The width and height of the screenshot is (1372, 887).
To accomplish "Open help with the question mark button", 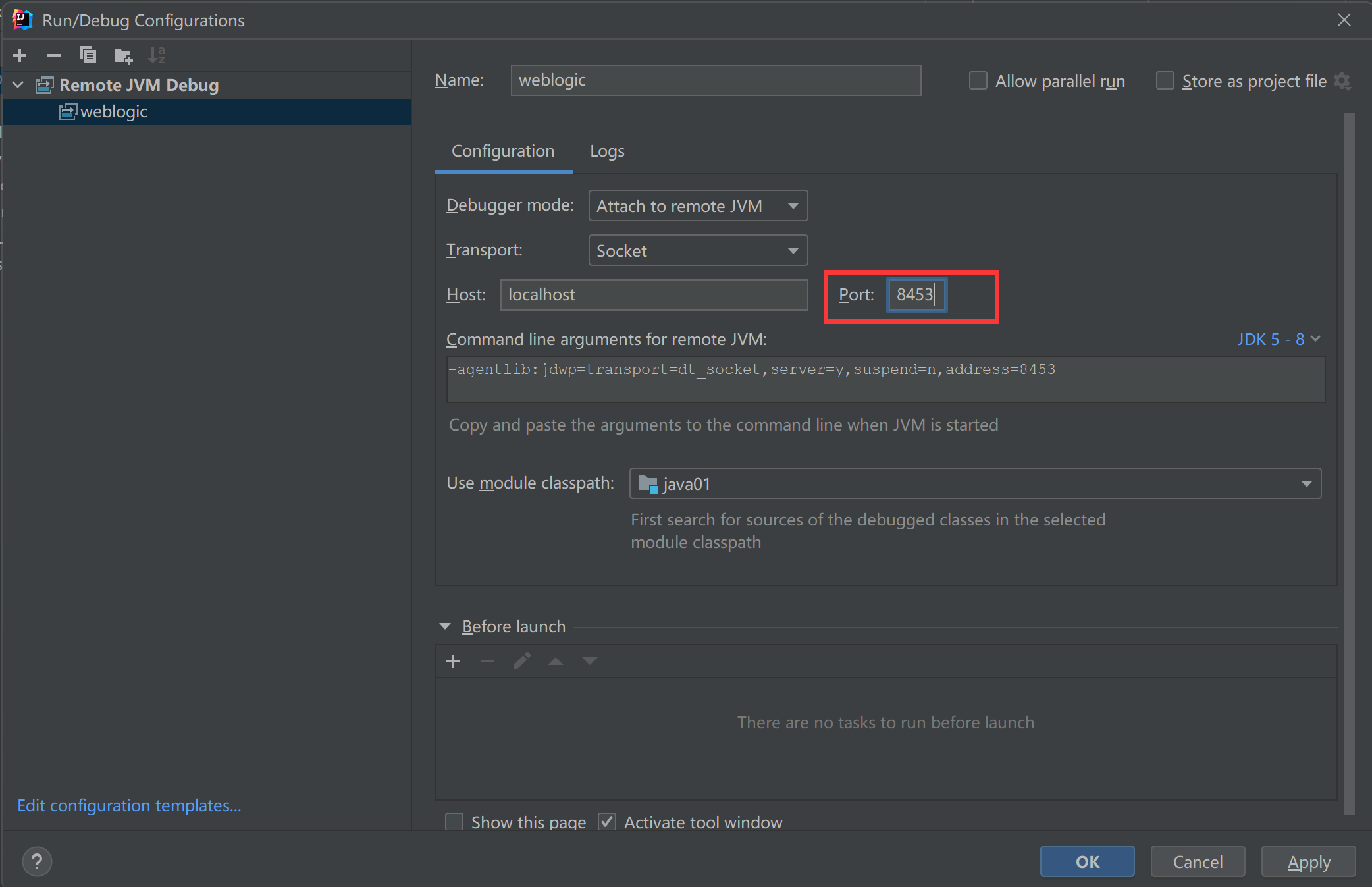I will click(37, 861).
